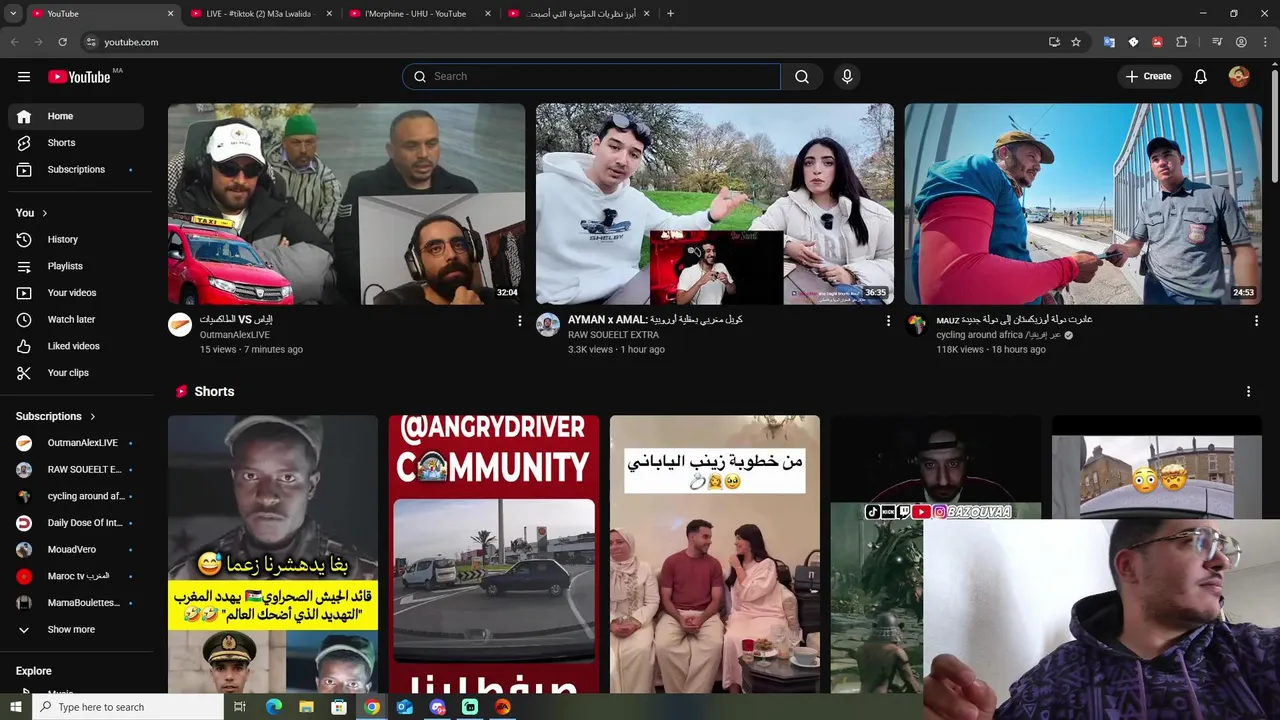This screenshot has width=1280, height=720.
Task: Expand the You section chevron
Action: (x=44, y=213)
